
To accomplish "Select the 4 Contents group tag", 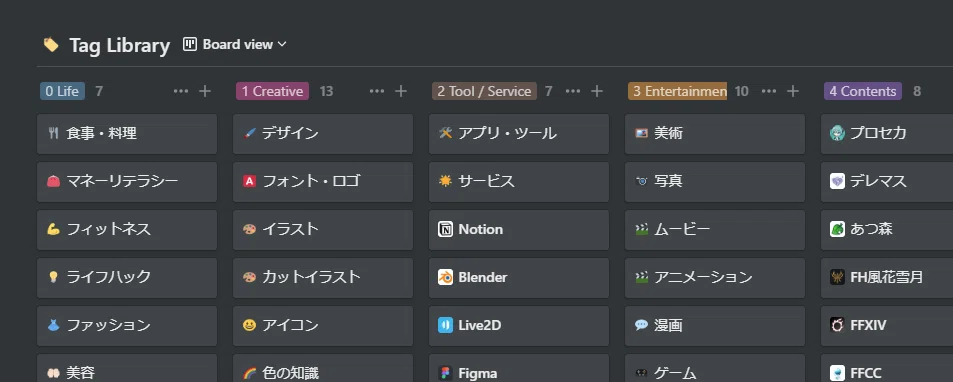I will (863, 91).
